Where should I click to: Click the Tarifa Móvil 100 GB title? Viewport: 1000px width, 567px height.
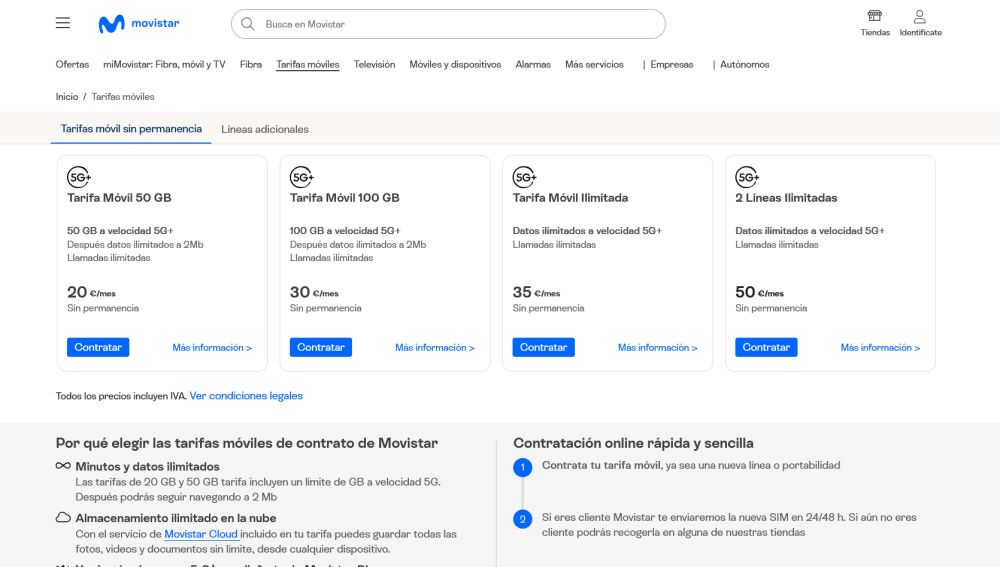[x=344, y=198]
